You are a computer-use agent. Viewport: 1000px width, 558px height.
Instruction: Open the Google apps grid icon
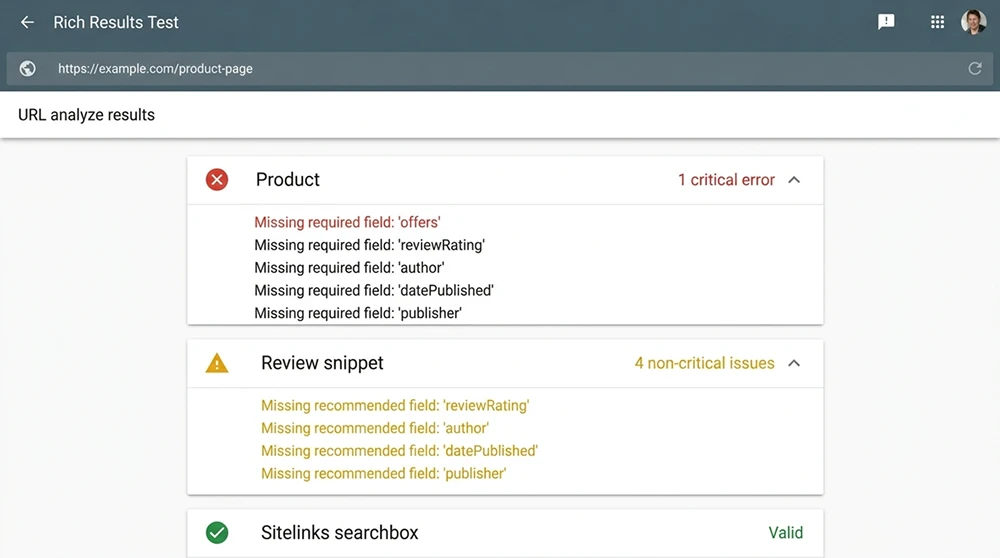(937, 22)
